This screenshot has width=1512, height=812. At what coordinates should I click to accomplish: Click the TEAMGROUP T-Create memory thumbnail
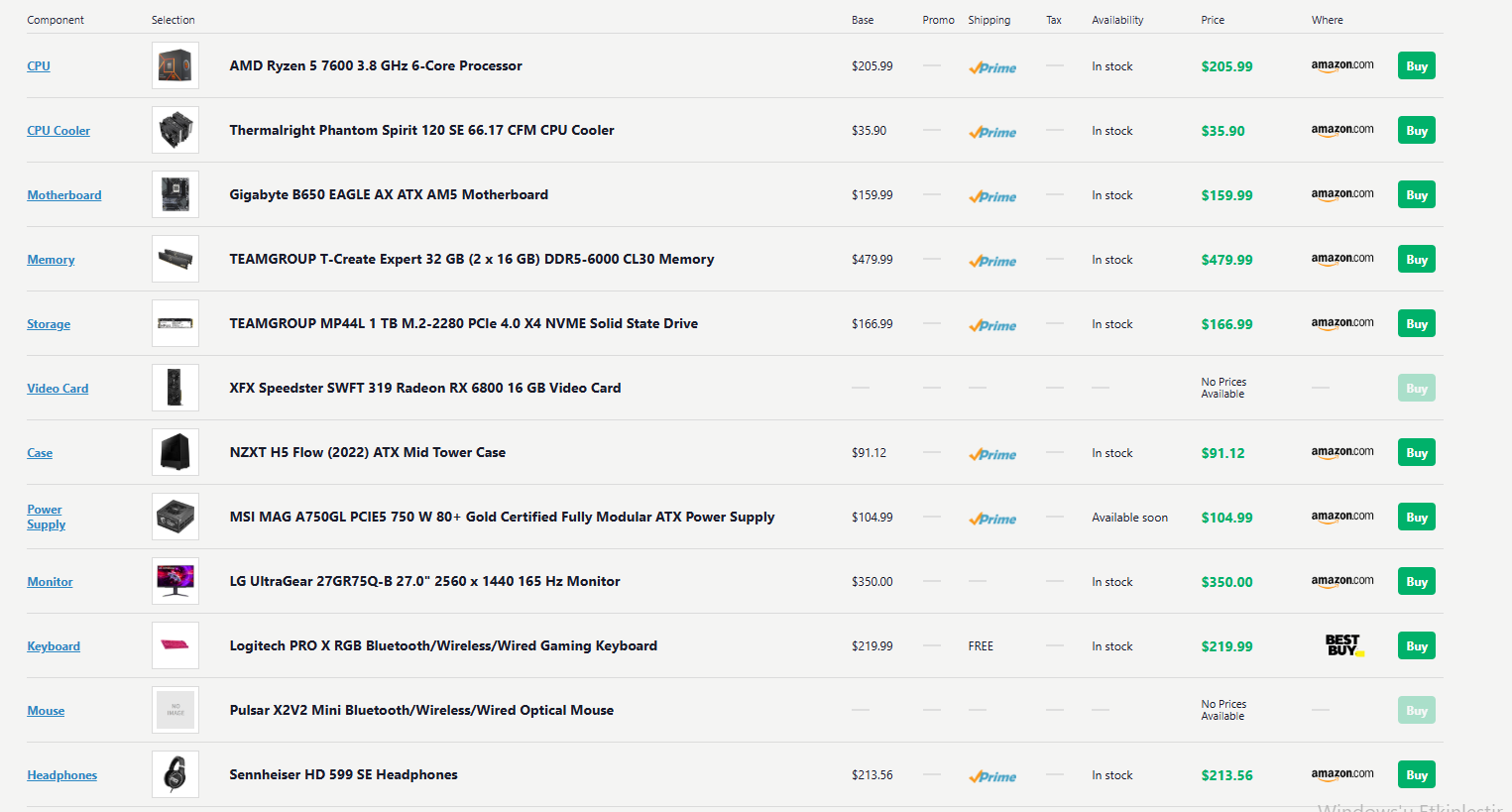[175, 259]
